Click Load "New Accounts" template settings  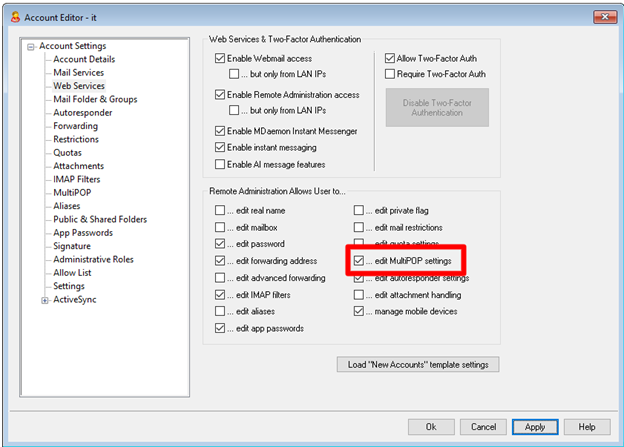click(417, 364)
